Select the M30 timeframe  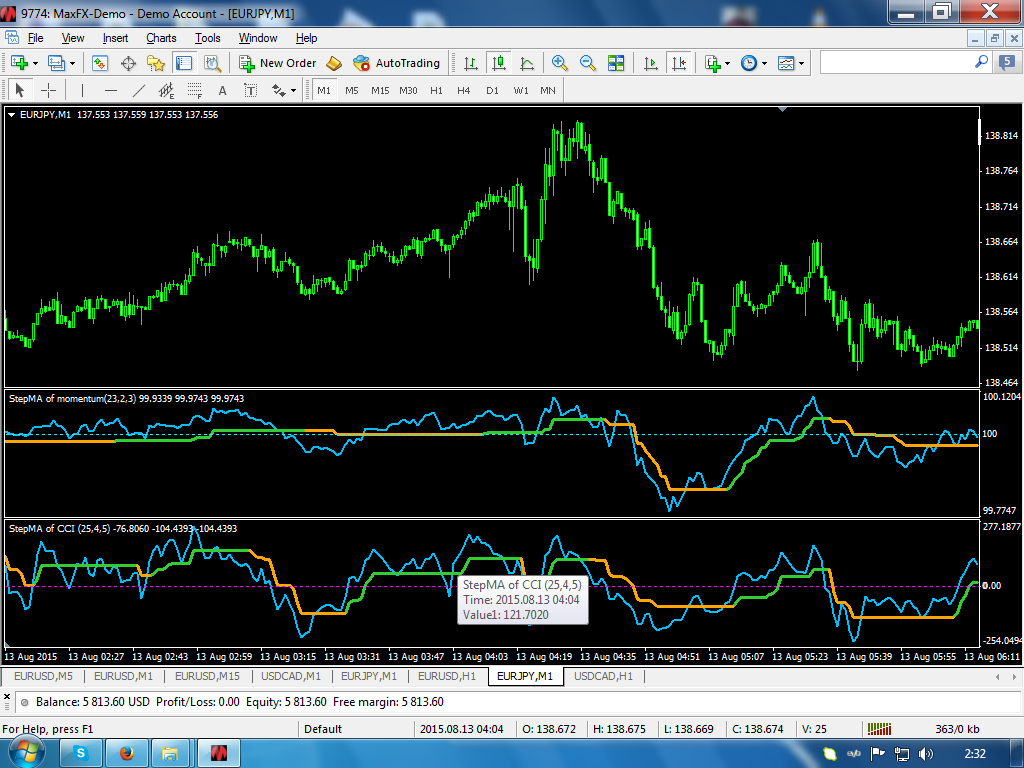(x=408, y=90)
